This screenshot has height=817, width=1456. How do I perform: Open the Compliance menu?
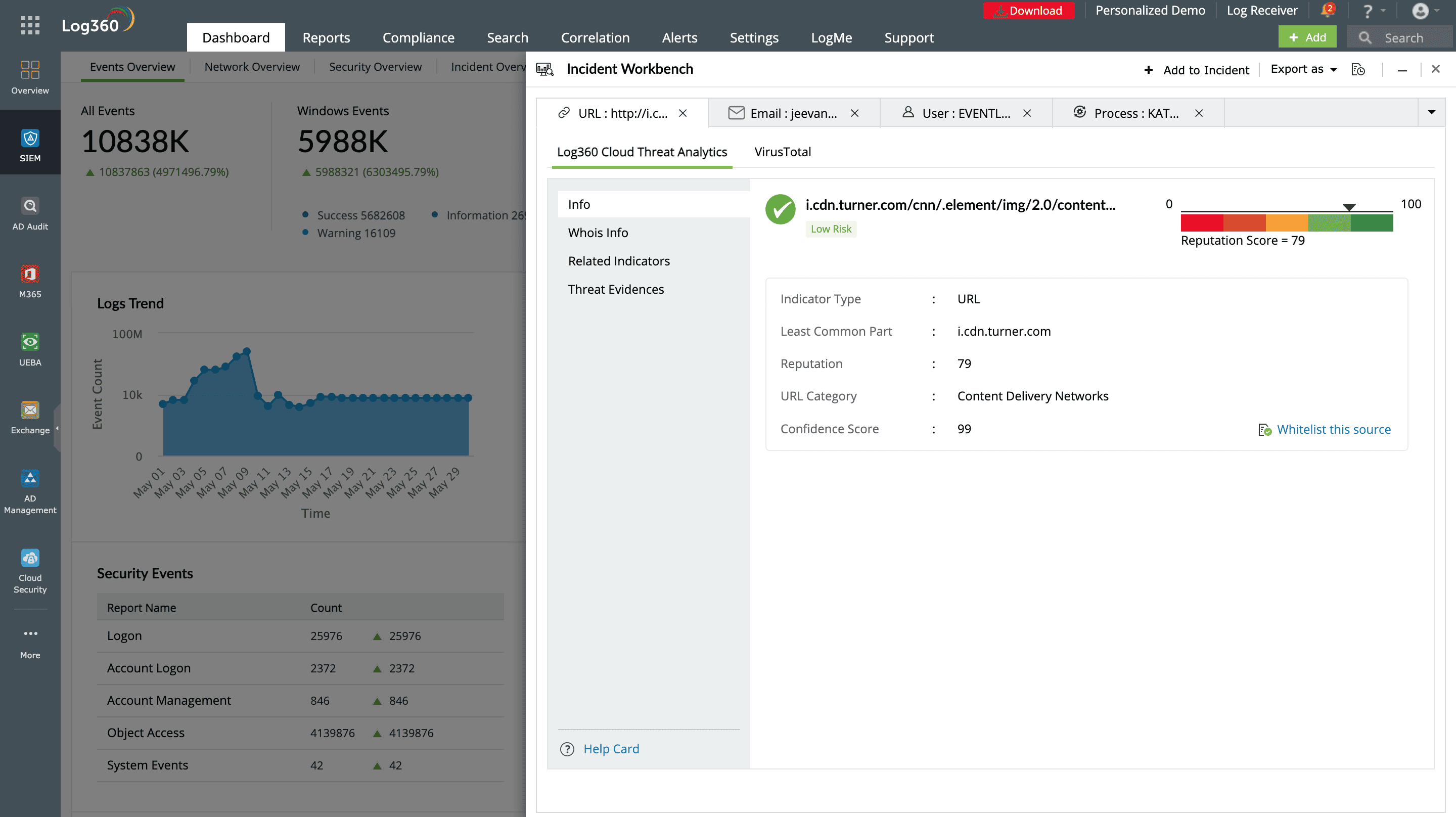tap(418, 37)
